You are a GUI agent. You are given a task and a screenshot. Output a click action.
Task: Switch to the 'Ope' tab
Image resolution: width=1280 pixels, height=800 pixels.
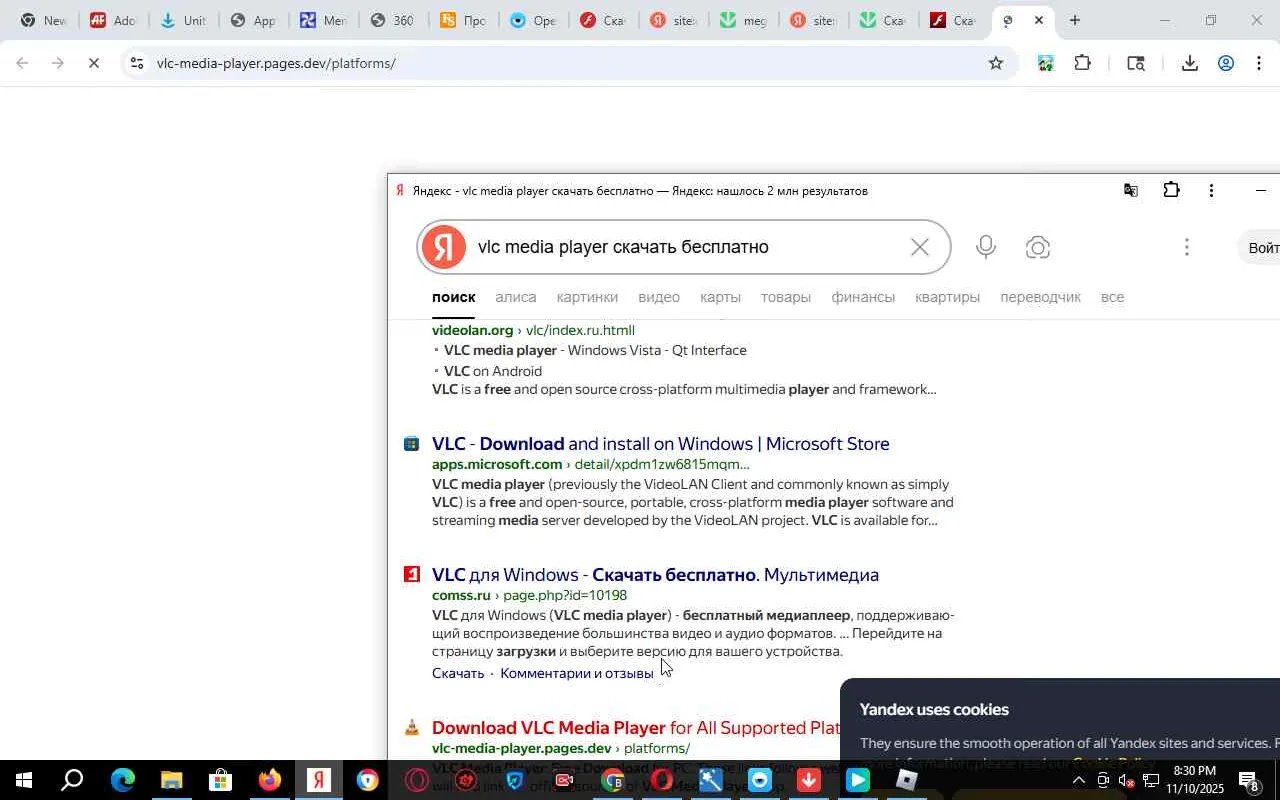point(532,20)
